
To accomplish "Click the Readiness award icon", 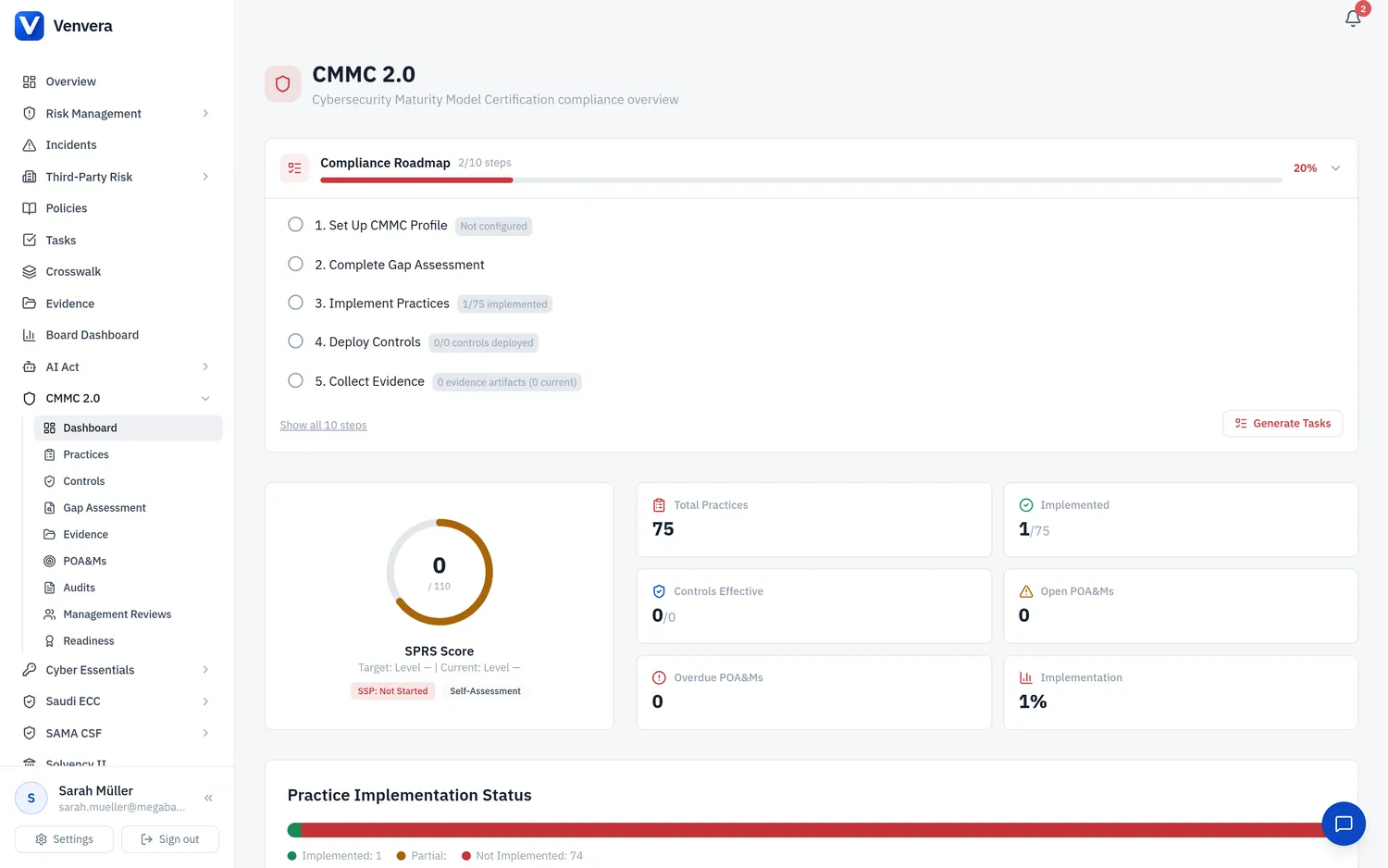I will coord(50,641).
